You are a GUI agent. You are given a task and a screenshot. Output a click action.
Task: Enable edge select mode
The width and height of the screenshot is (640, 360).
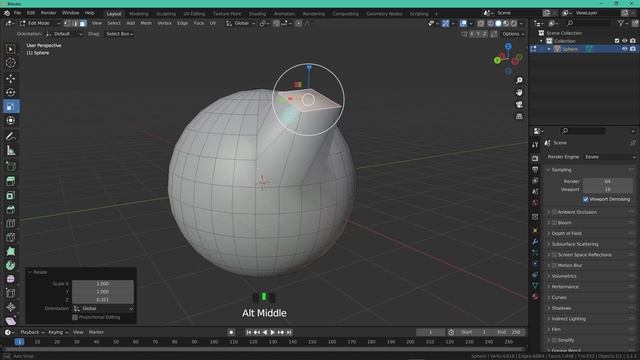pyautogui.click(x=75, y=23)
